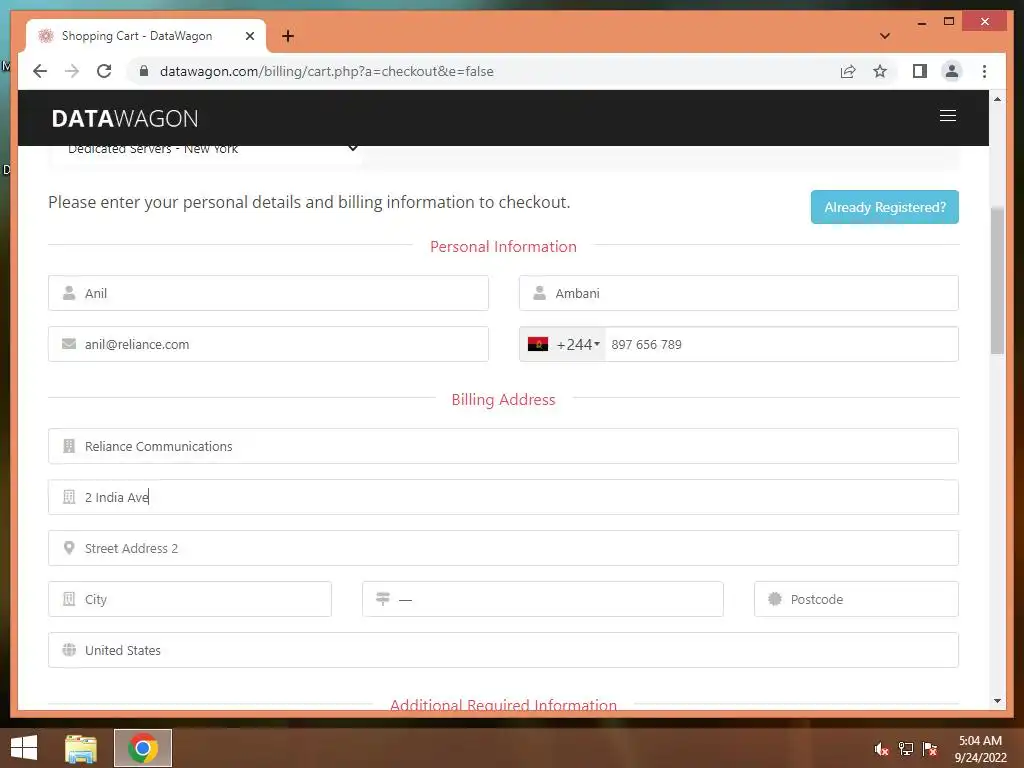This screenshot has height=768, width=1024.
Task: Open File Explorer from the taskbar
Action: (x=80, y=748)
